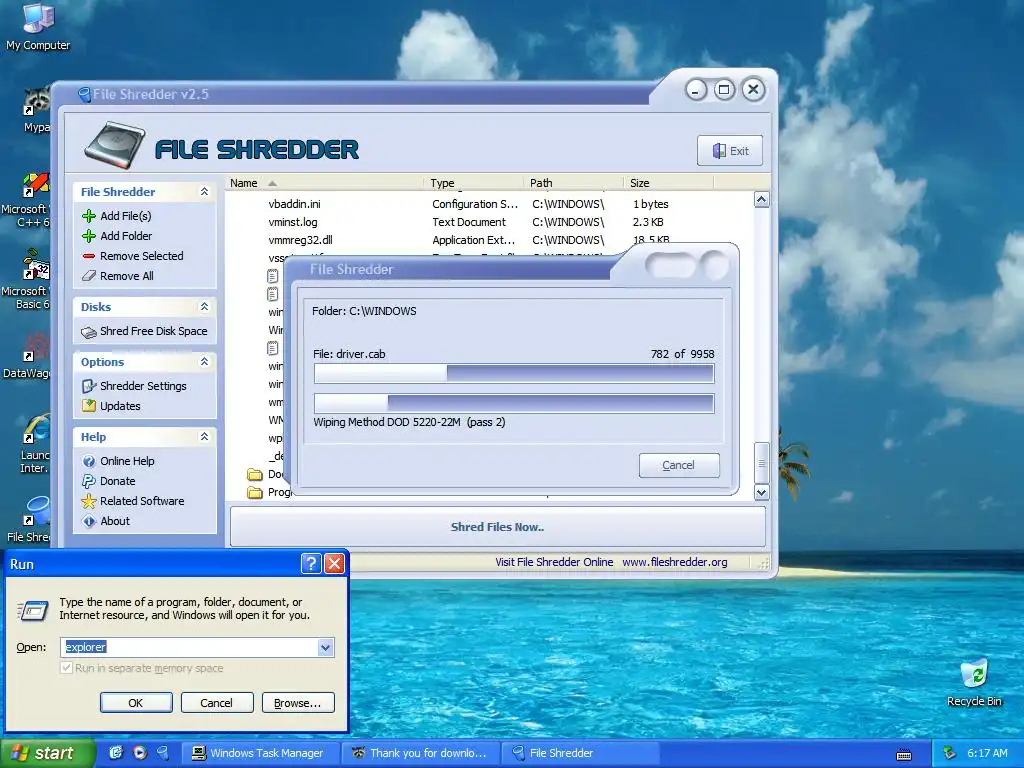Sort file list by Size column
The height and width of the screenshot is (768, 1024).
tap(669, 183)
